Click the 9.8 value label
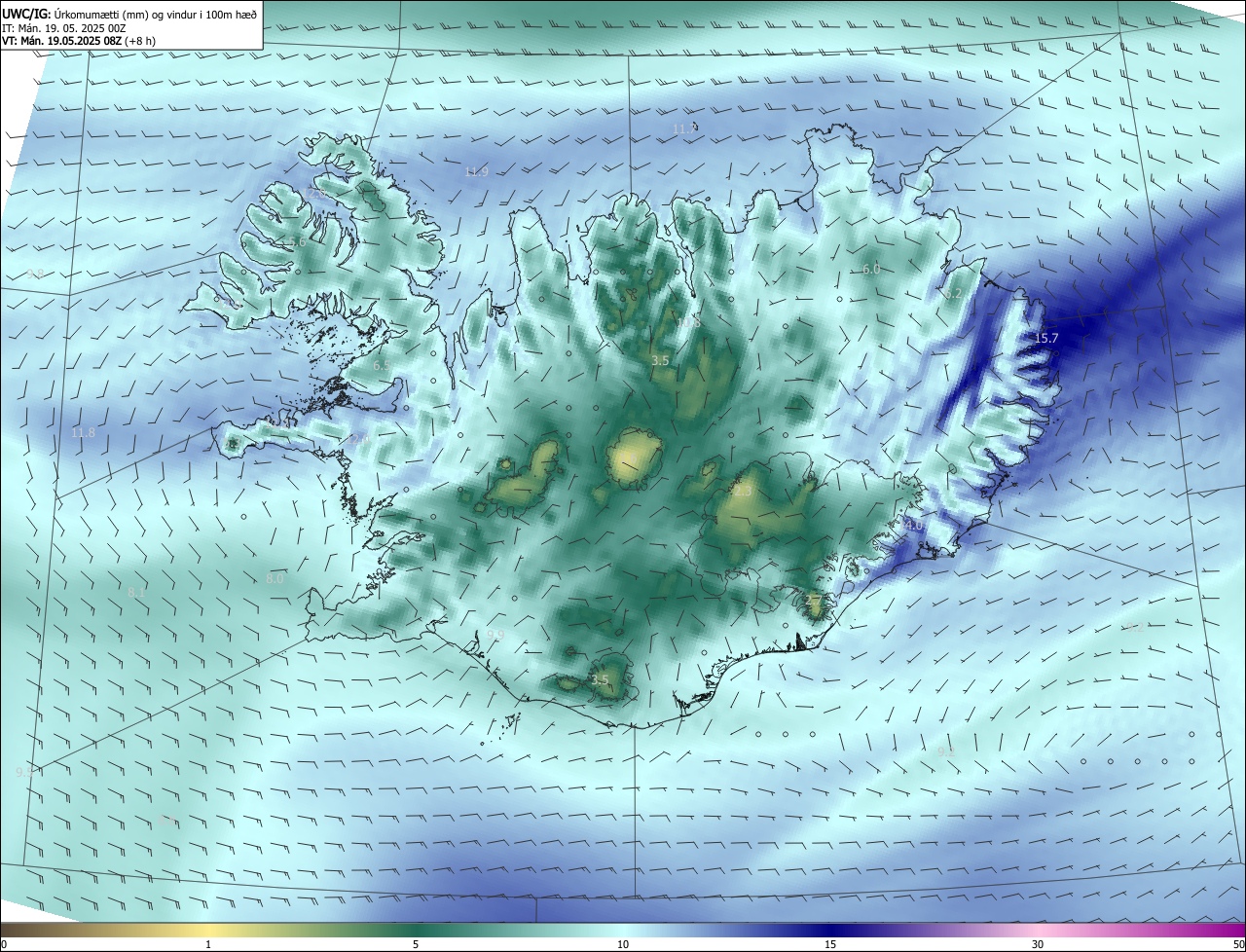This screenshot has height=952, width=1246. pyautogui.click(x=35, y=274)
